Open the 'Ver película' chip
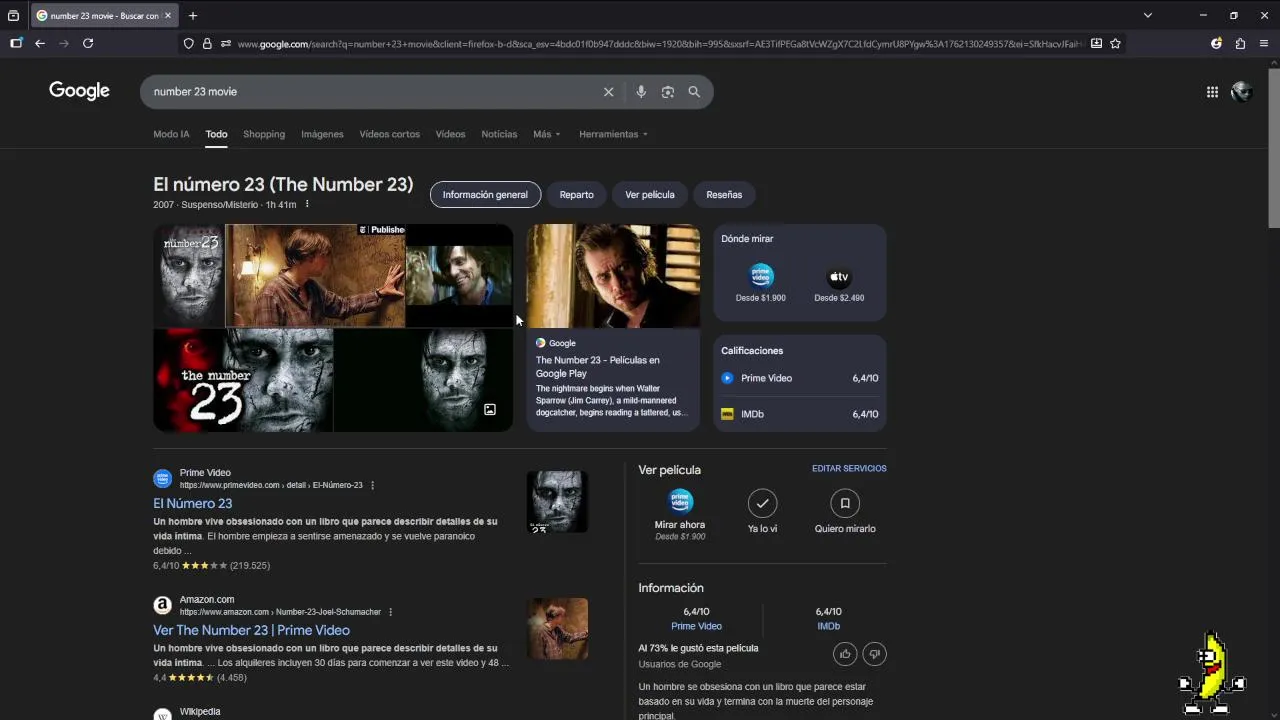This screenshot has width=1280, height=720. click(x=650, y=195)
